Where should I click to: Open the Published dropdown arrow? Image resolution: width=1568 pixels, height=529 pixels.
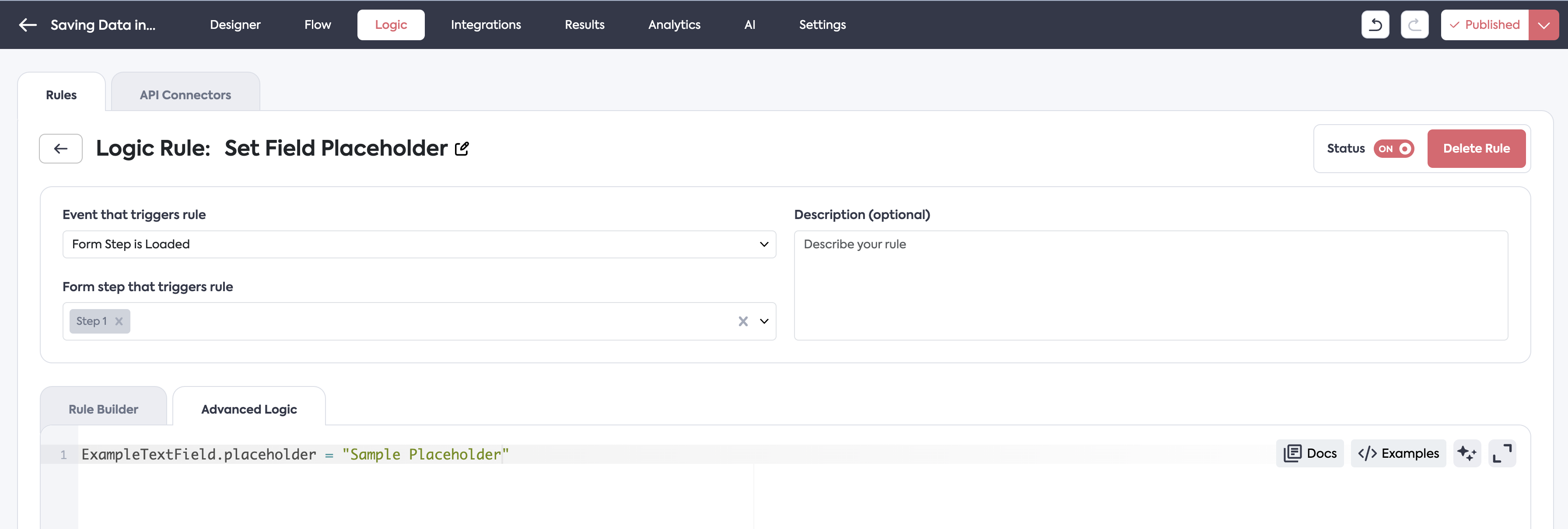pos(1543,25)
